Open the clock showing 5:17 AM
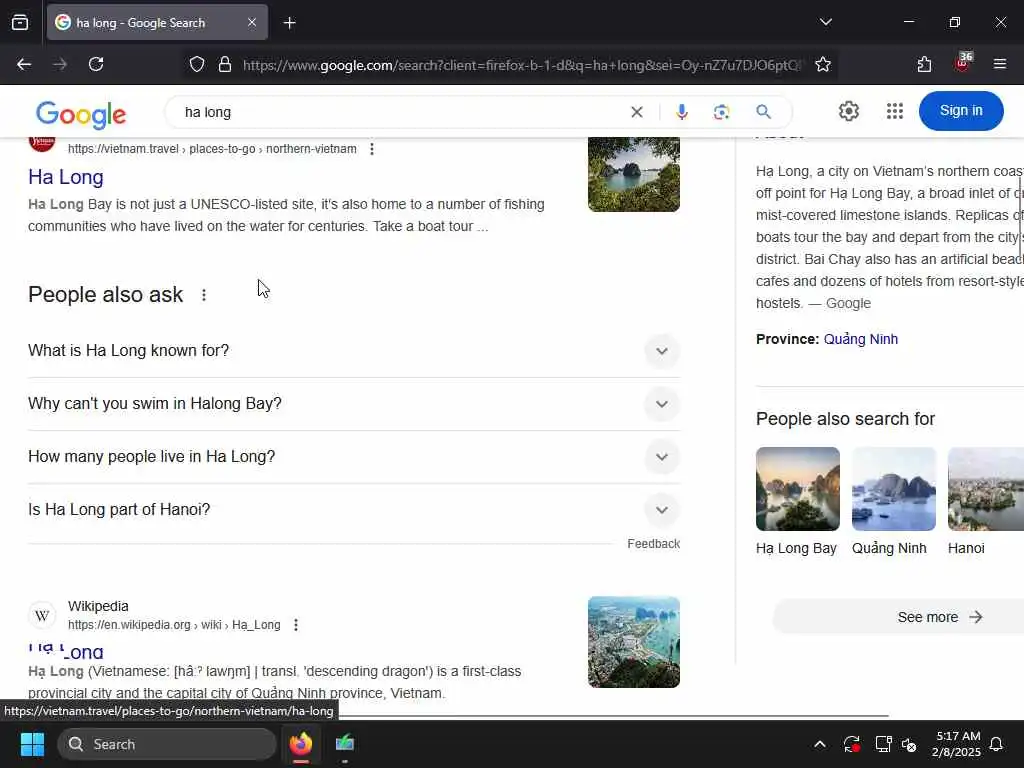Viewport: 1024px width, 768px height. click(957, 744)
